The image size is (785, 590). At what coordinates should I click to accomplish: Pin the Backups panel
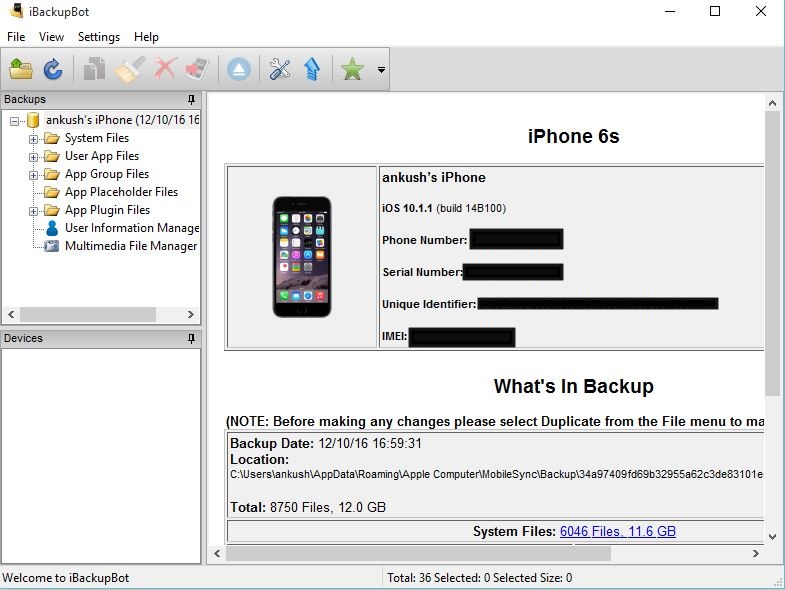pyautogui.click(x=191, y=100)
